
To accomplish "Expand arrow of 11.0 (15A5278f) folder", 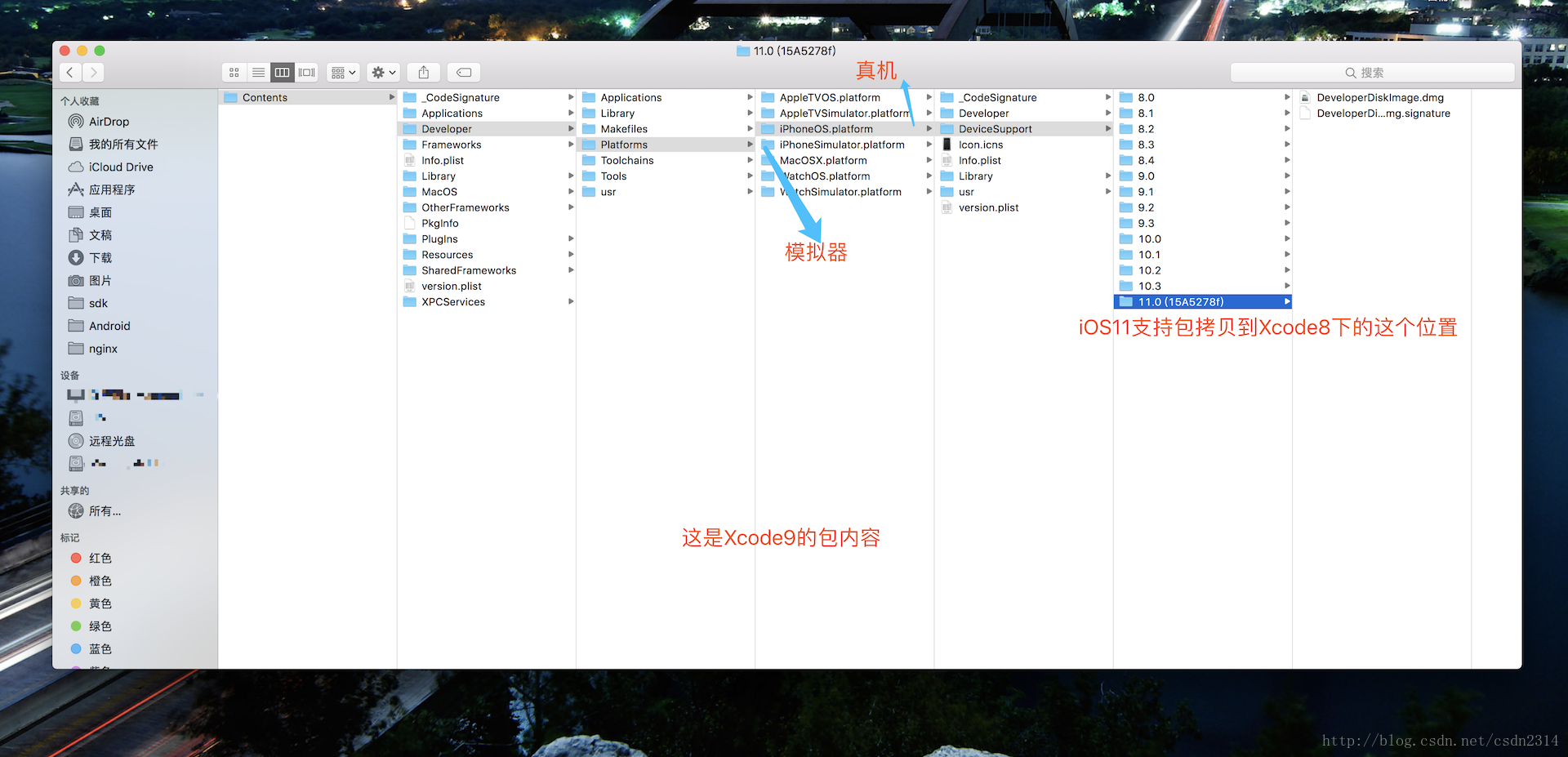I will (1287, 302).
